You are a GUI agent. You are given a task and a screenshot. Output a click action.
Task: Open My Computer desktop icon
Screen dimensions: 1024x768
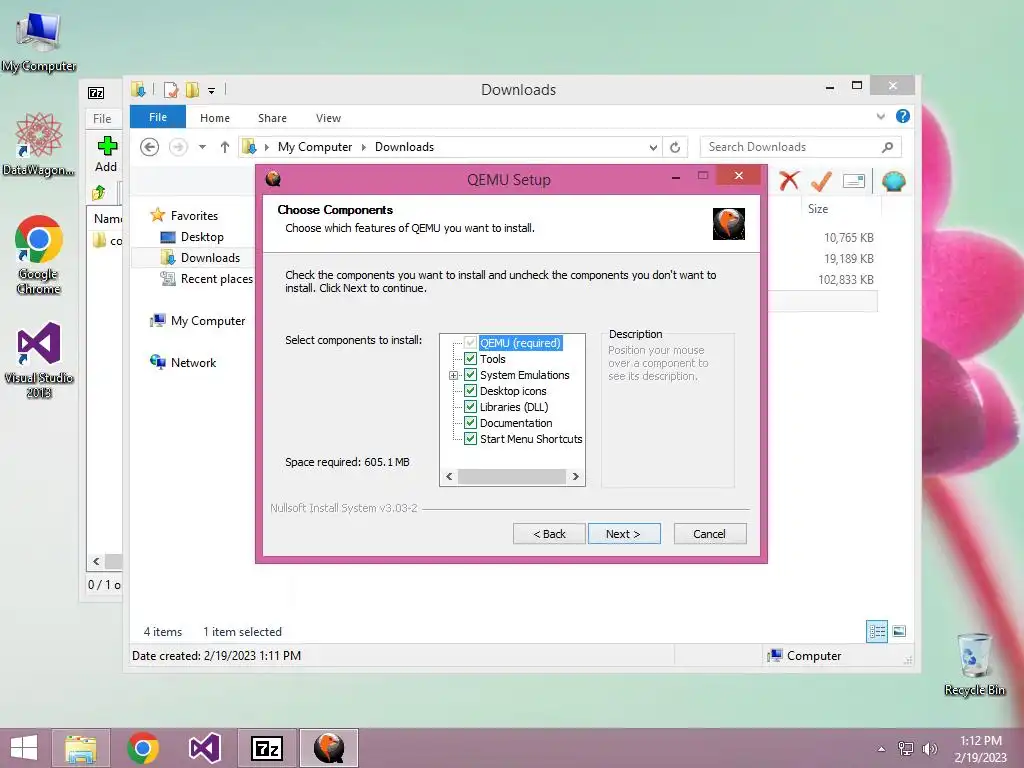tap(39, 42)
